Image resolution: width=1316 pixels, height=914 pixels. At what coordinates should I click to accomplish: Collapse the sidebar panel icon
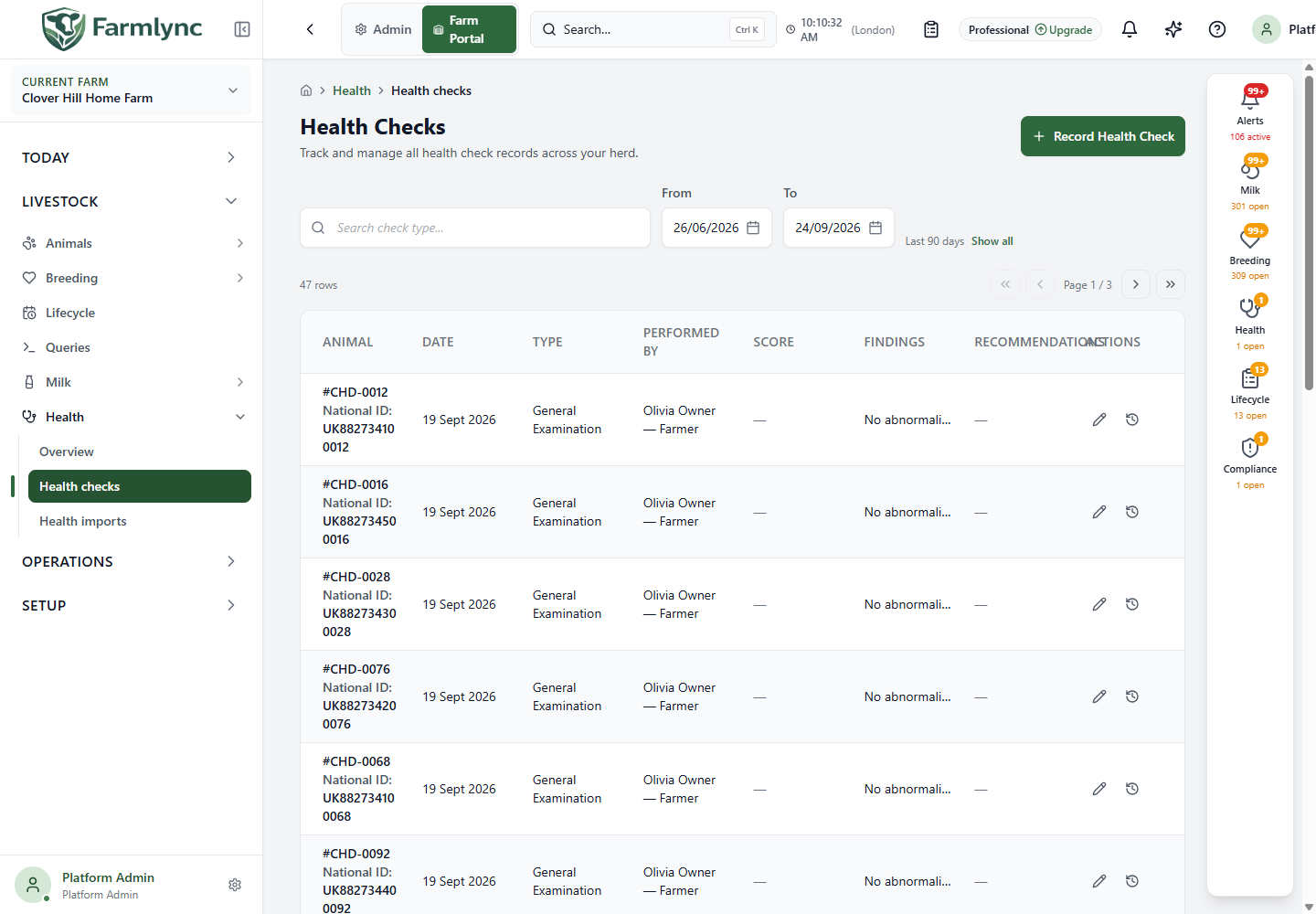tap(242, 29)
